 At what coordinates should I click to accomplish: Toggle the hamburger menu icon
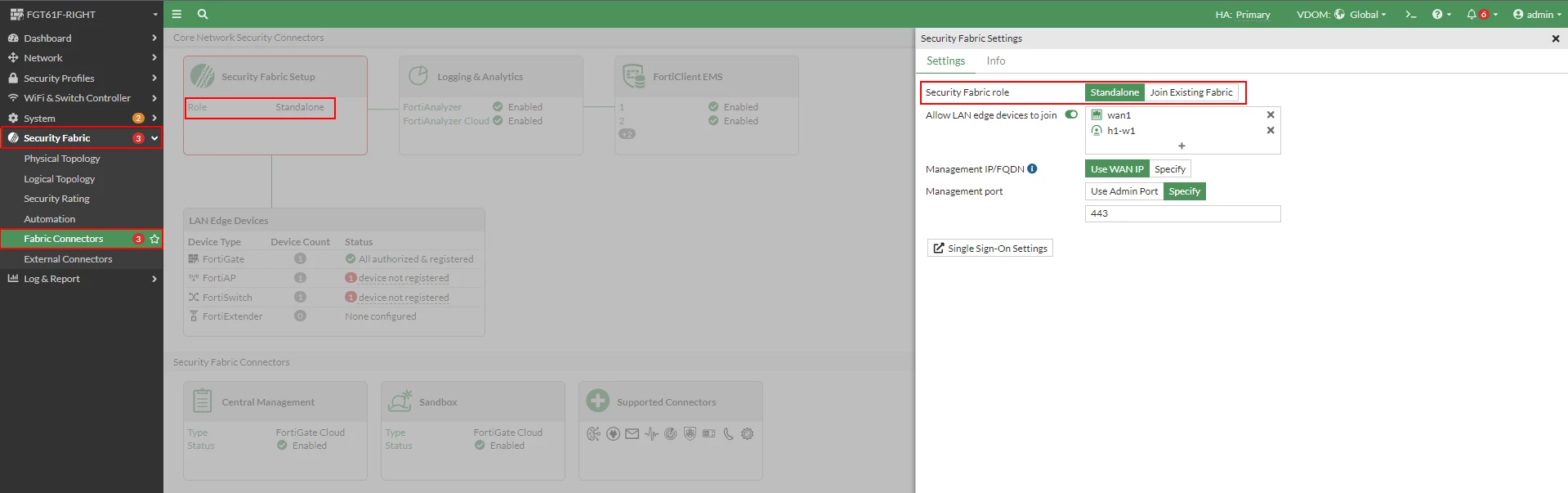click(176, 14)
